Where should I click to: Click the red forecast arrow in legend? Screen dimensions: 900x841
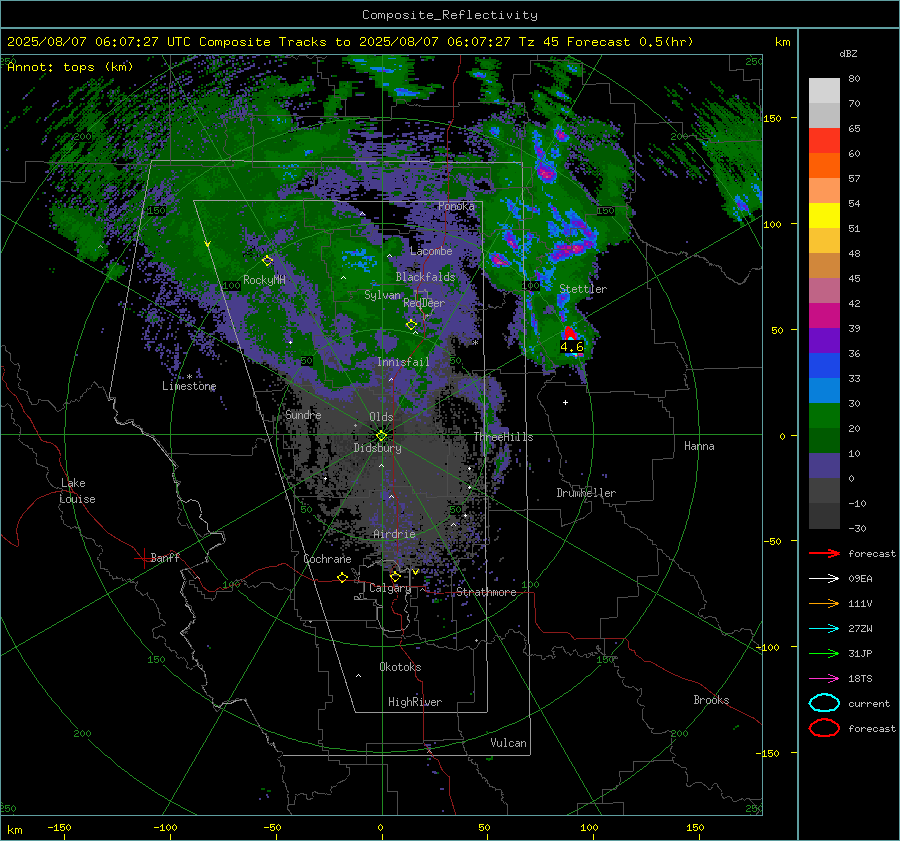tap(824, 553)
